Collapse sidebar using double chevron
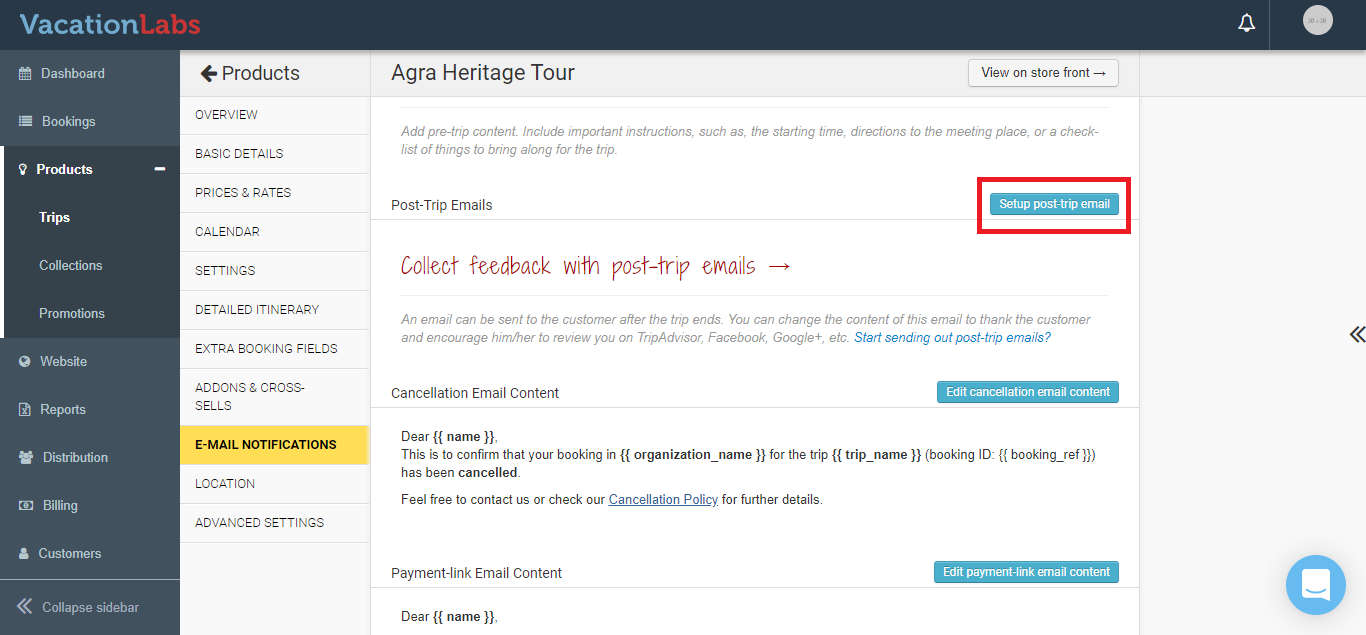The image size is (1366, 635). click(x=24, y=606)
